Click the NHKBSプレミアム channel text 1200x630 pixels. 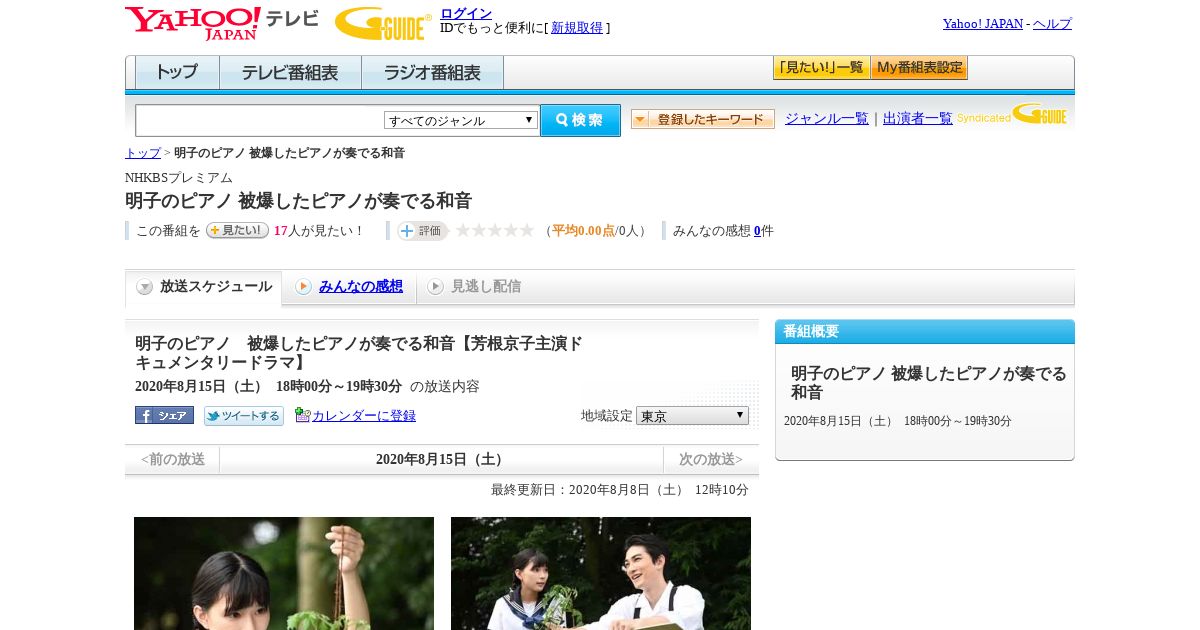[179, 178]
